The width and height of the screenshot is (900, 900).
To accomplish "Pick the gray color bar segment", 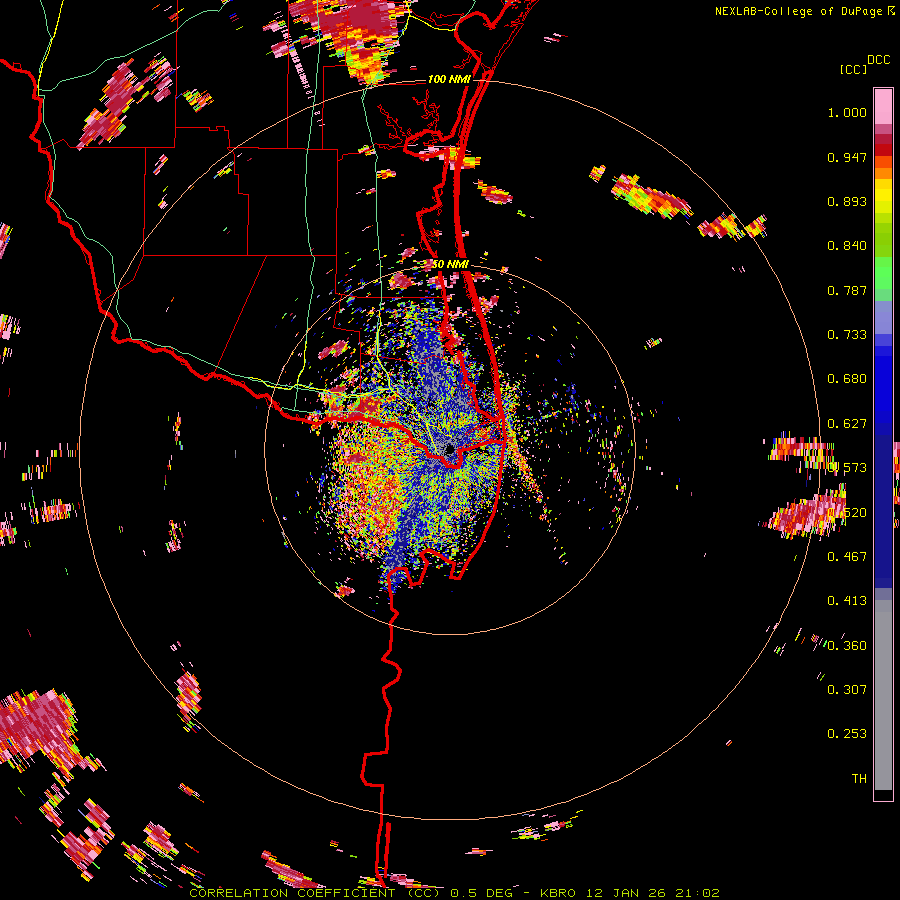I will (x=883, y=695).
